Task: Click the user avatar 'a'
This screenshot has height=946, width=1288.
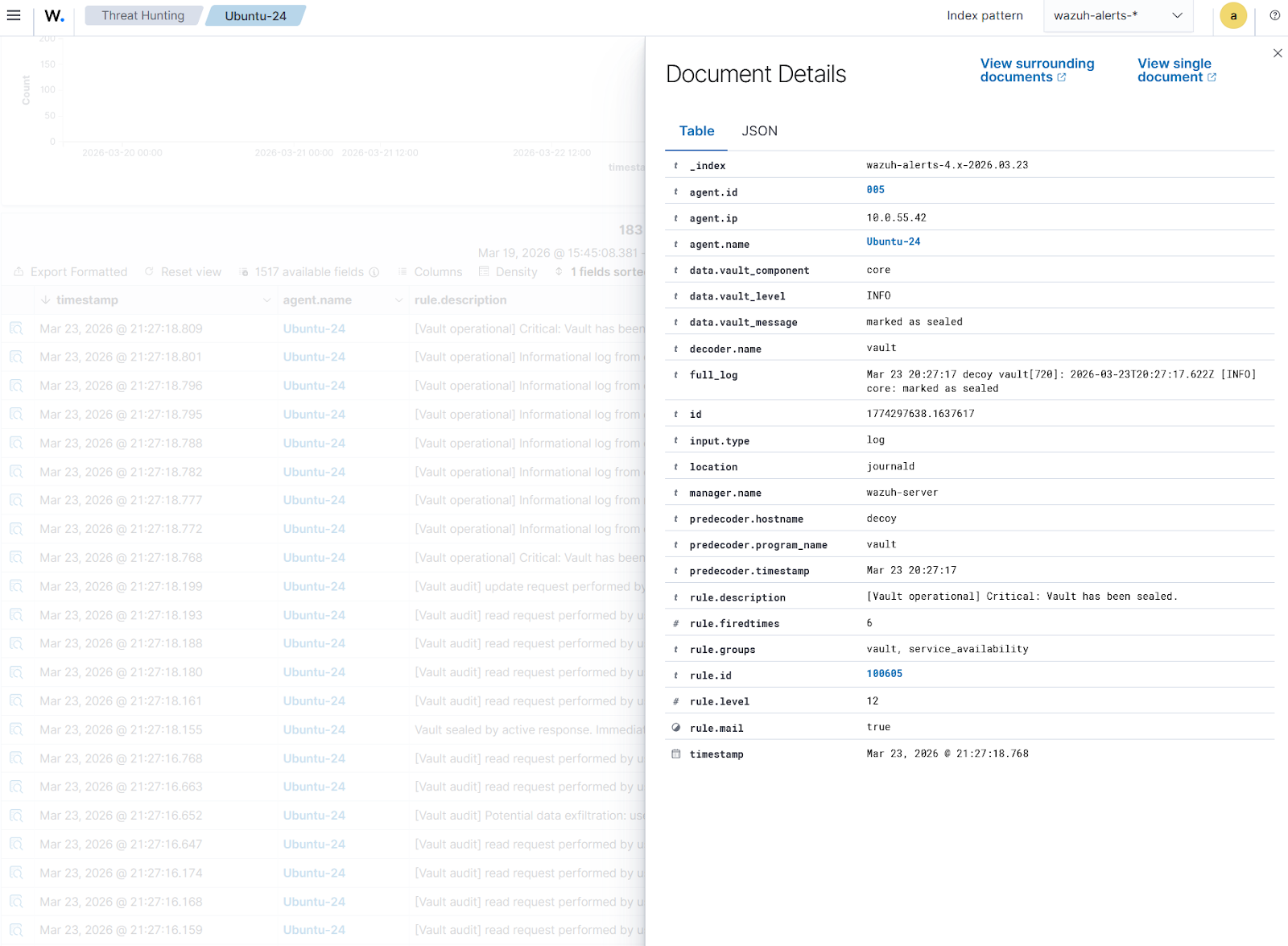Action: click(1232, 15)
